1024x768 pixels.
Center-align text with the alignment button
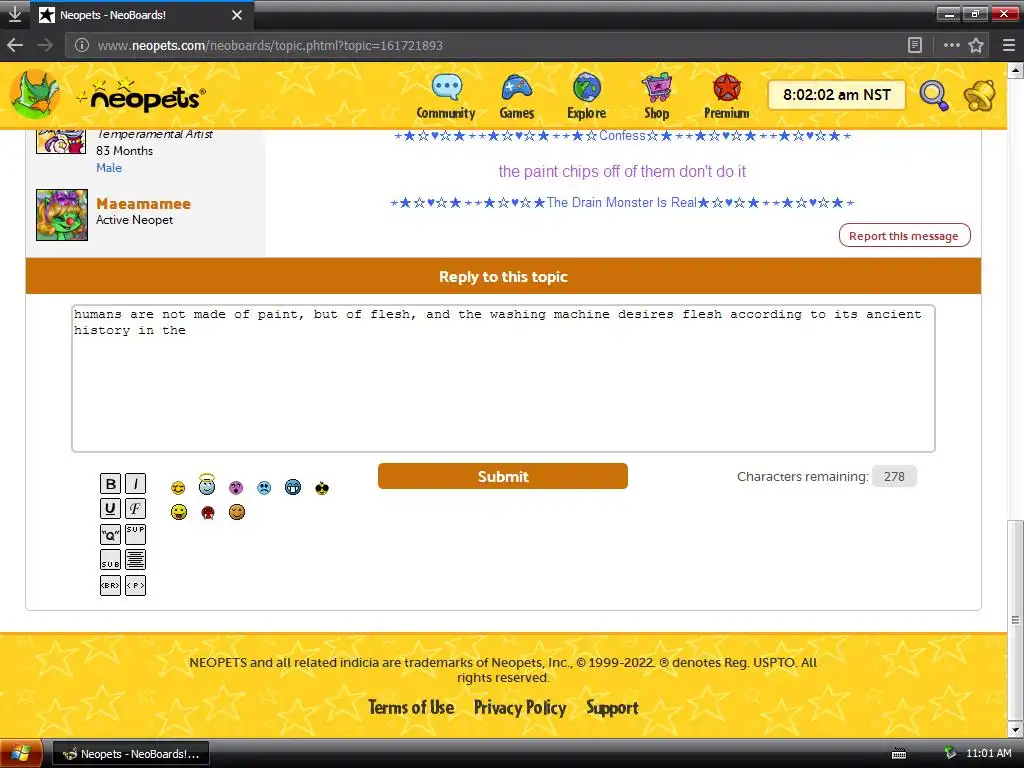pos(135,560)
